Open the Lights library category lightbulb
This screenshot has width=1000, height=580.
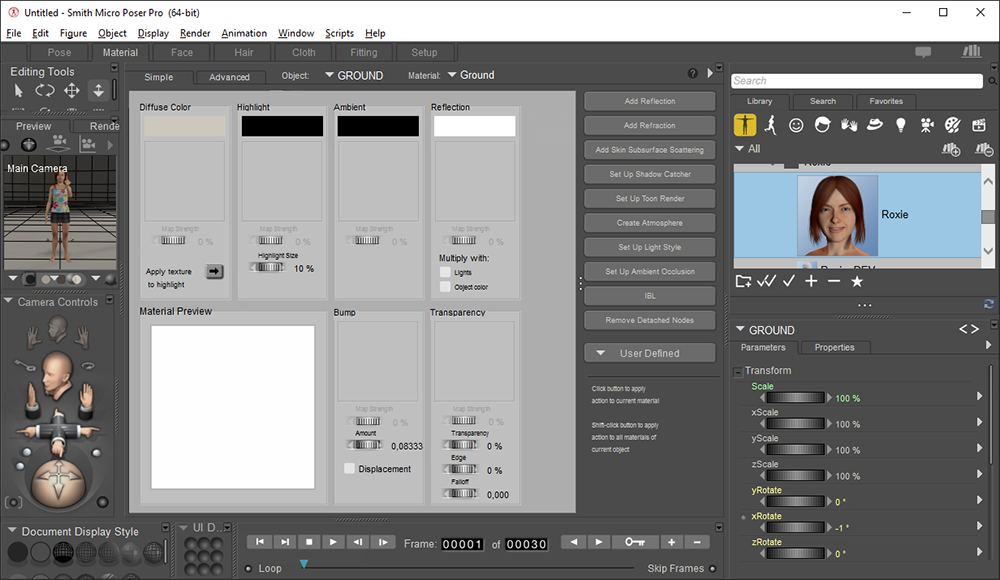pos(900,125)
